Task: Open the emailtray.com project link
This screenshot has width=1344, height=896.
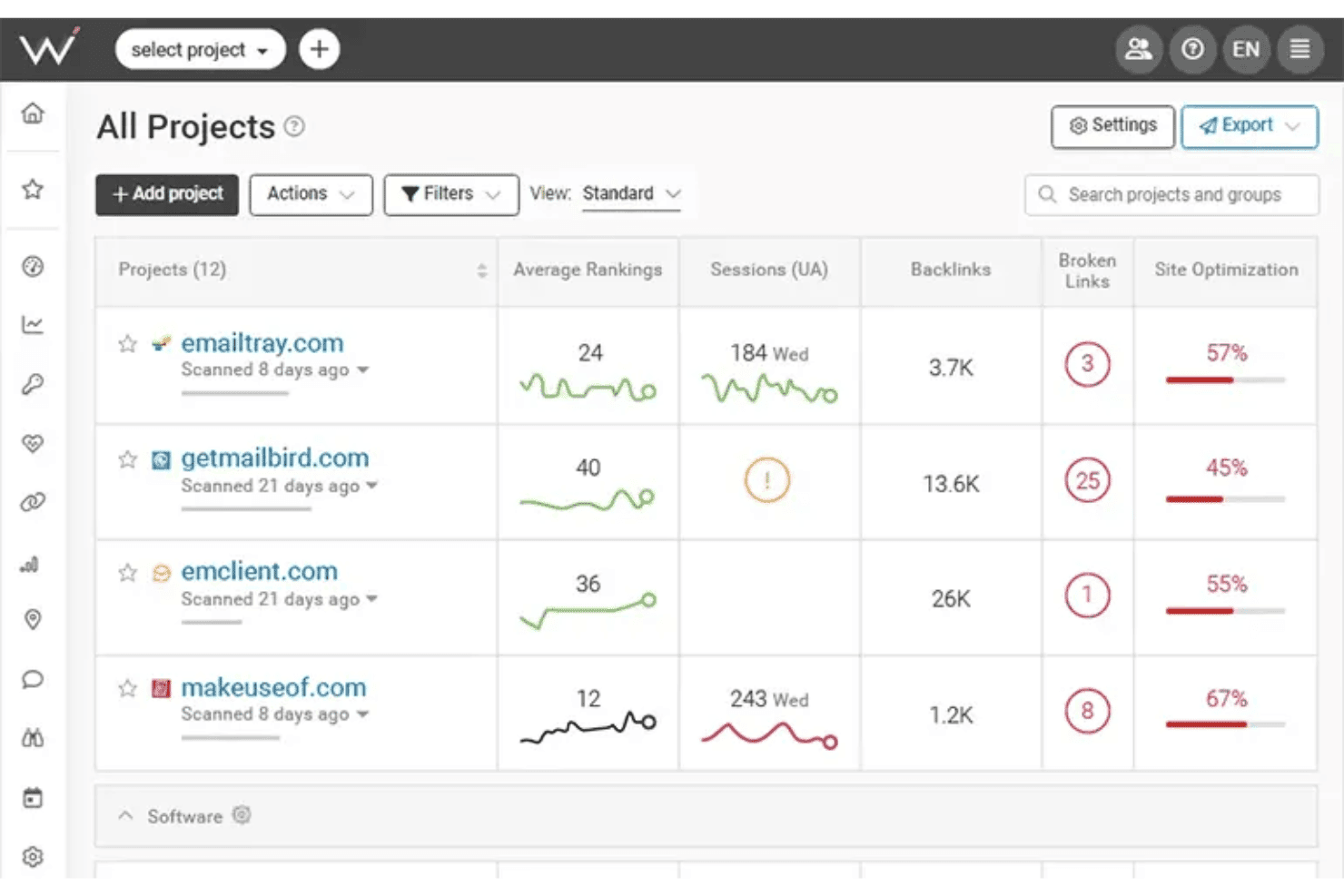Action: [x=262, y=343]
